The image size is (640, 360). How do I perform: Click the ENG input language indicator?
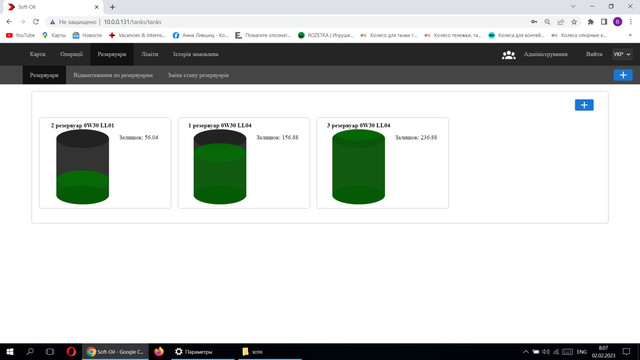582,351
